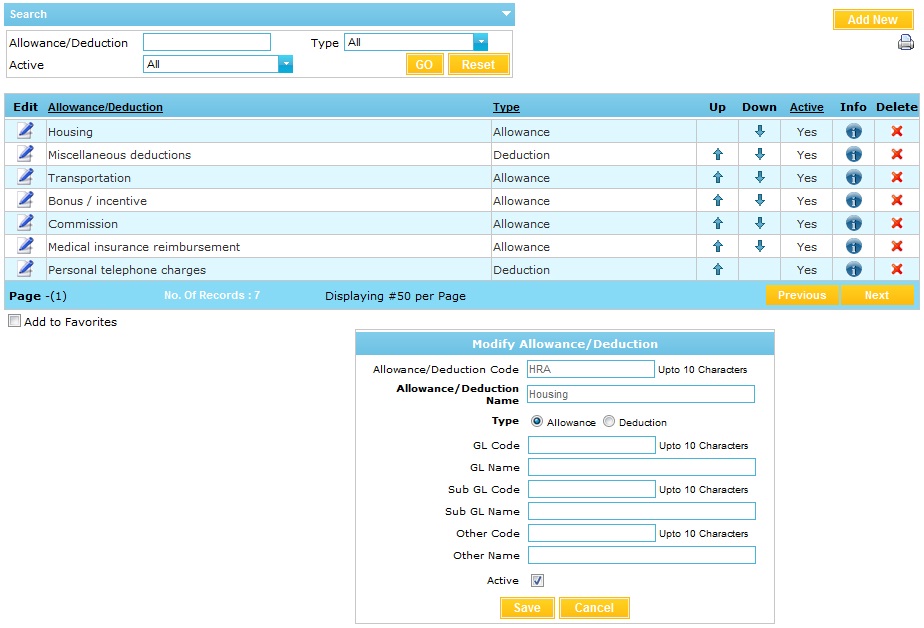
Task: Click the Sub GL Code input
Action: point(592,489)
